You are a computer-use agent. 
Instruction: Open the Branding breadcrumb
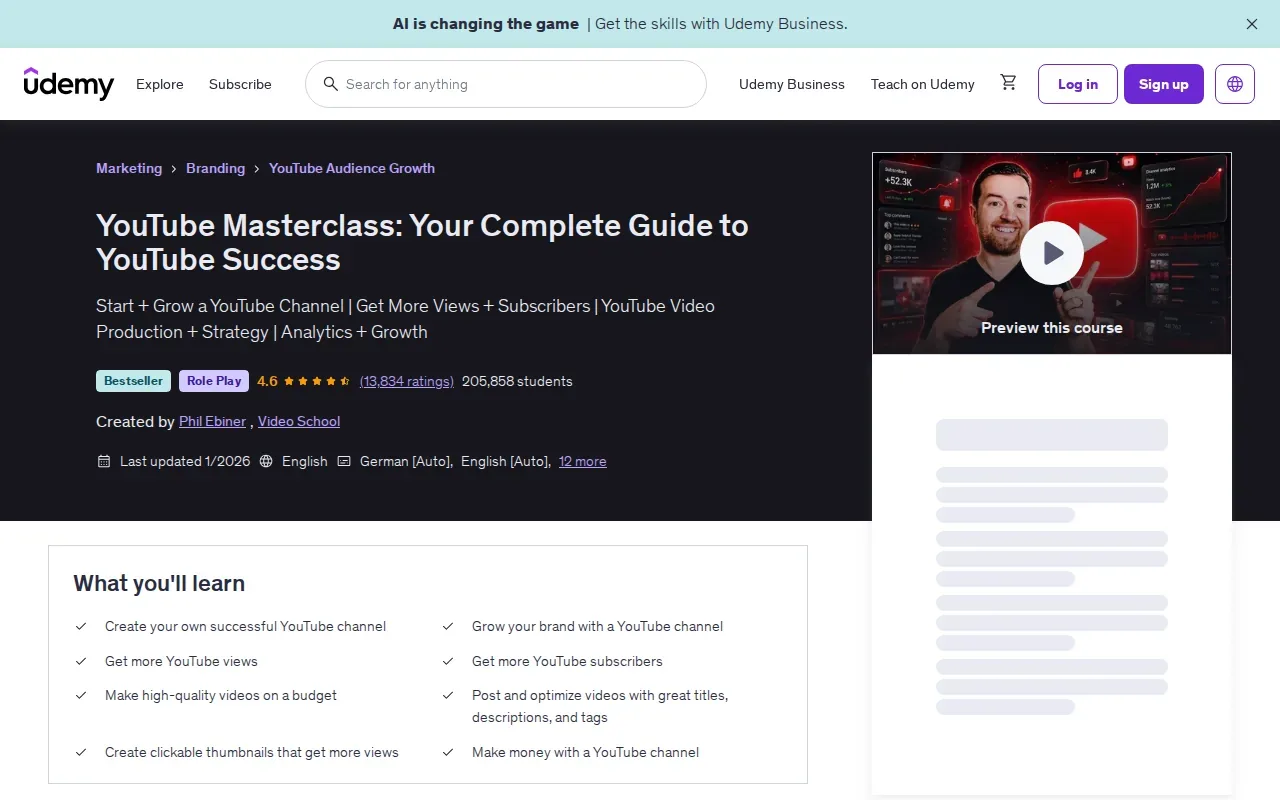point(215,168)
